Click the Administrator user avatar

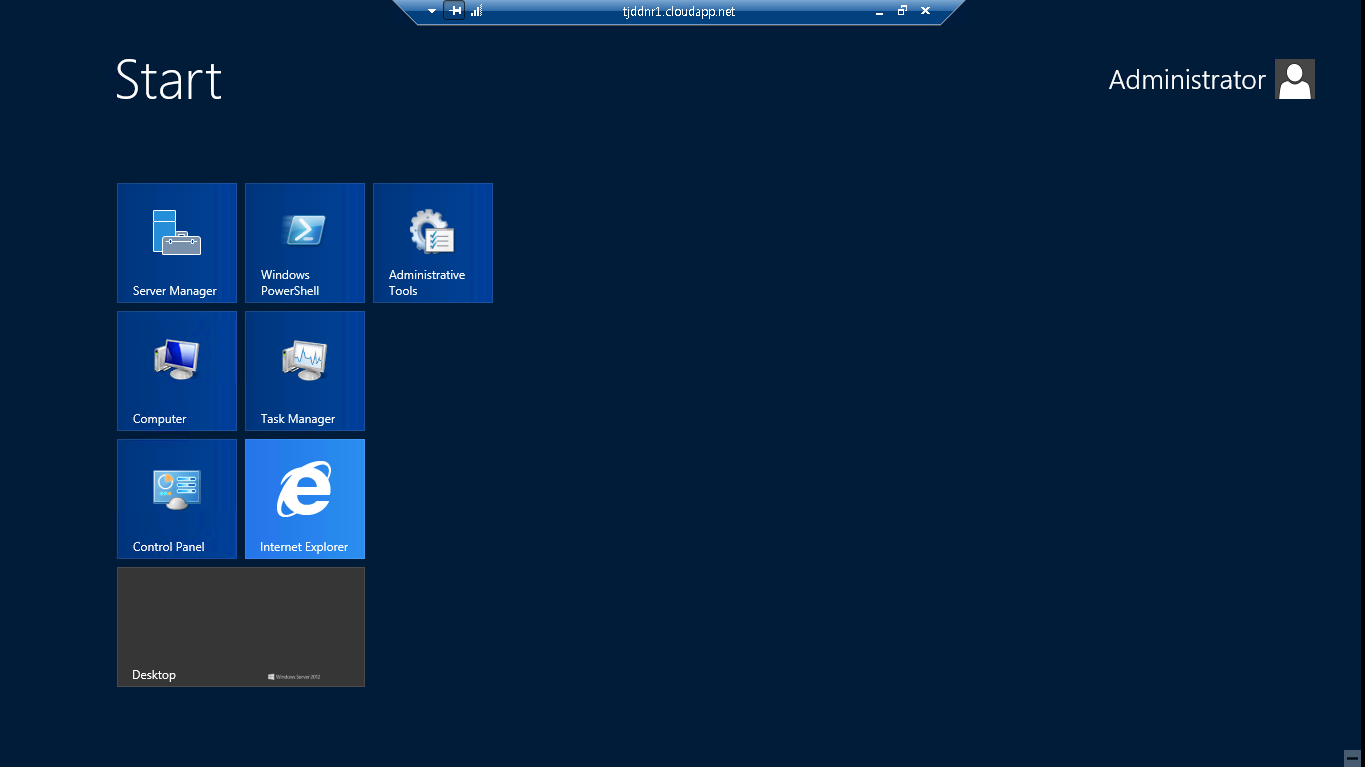1295,79
